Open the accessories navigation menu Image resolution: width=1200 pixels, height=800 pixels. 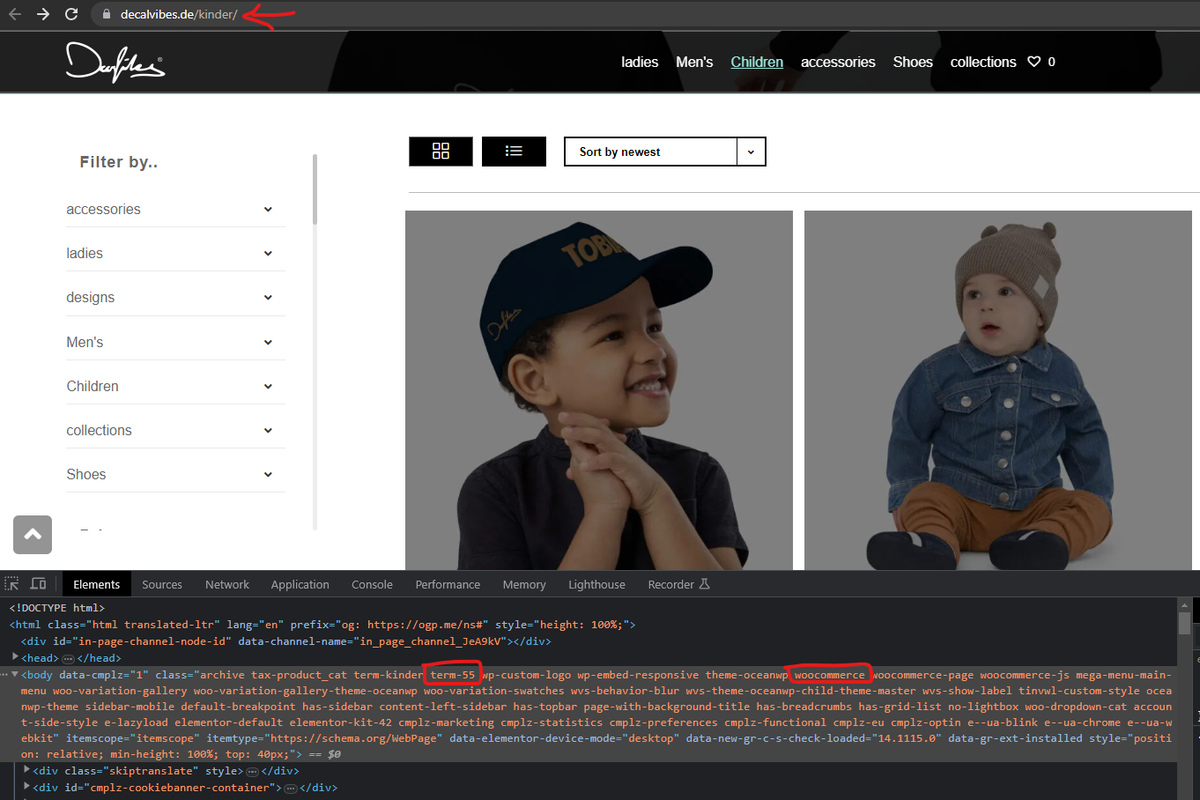pyautogui.click(x=838, y=62)
